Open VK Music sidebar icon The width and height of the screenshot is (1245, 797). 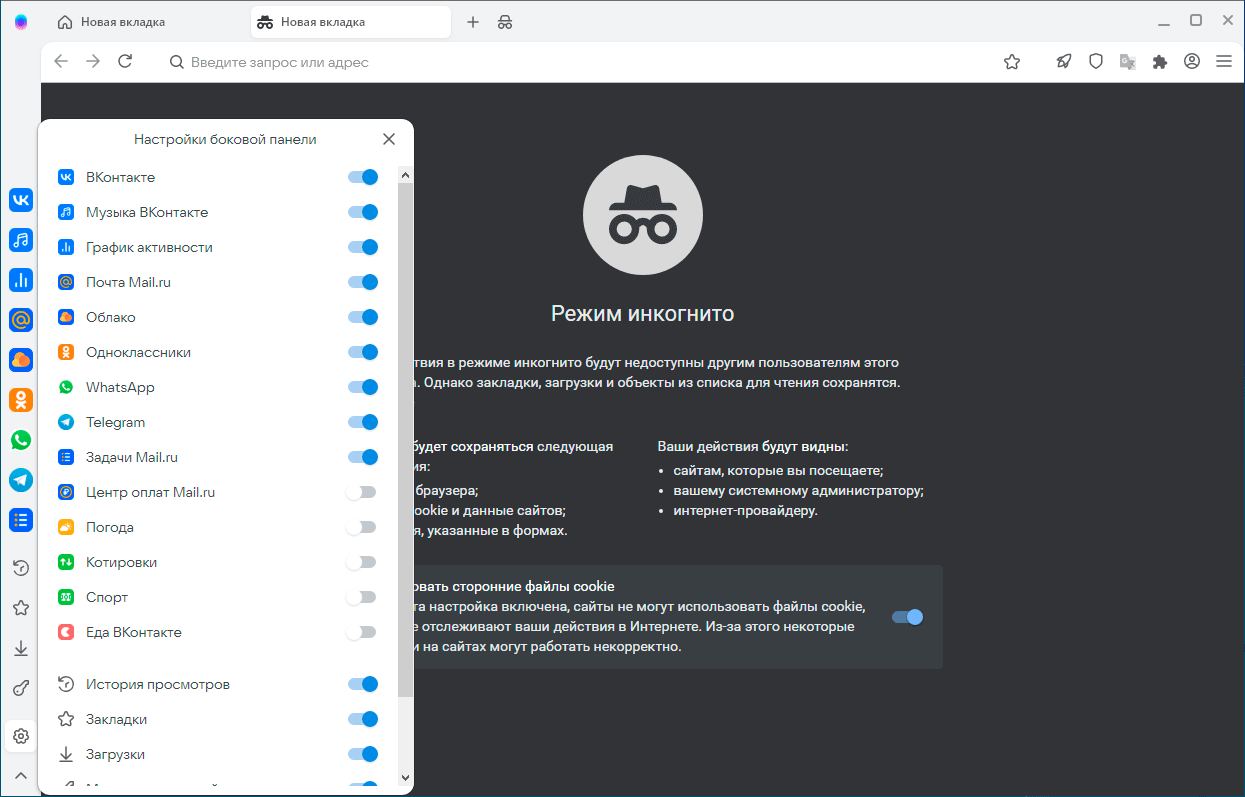pyautogui.click(x=21, y=240)
